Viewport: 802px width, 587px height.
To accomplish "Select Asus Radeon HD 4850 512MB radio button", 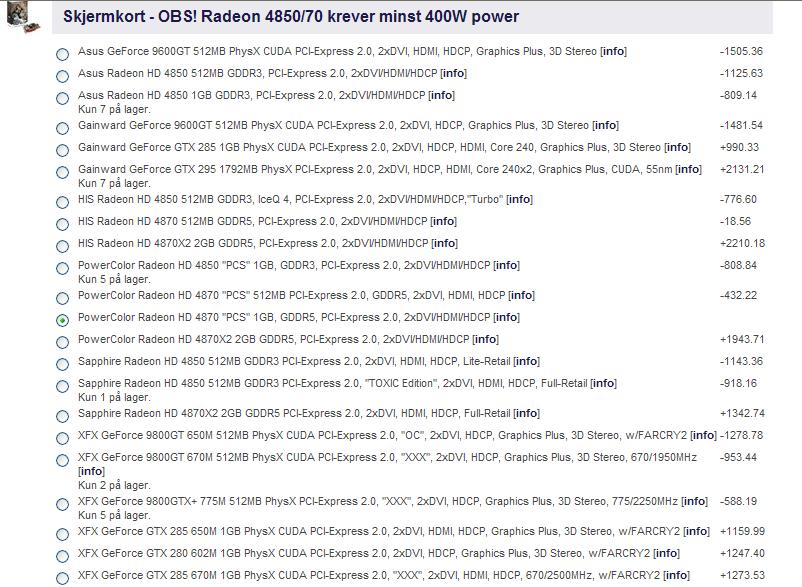I will click(62, 76).
